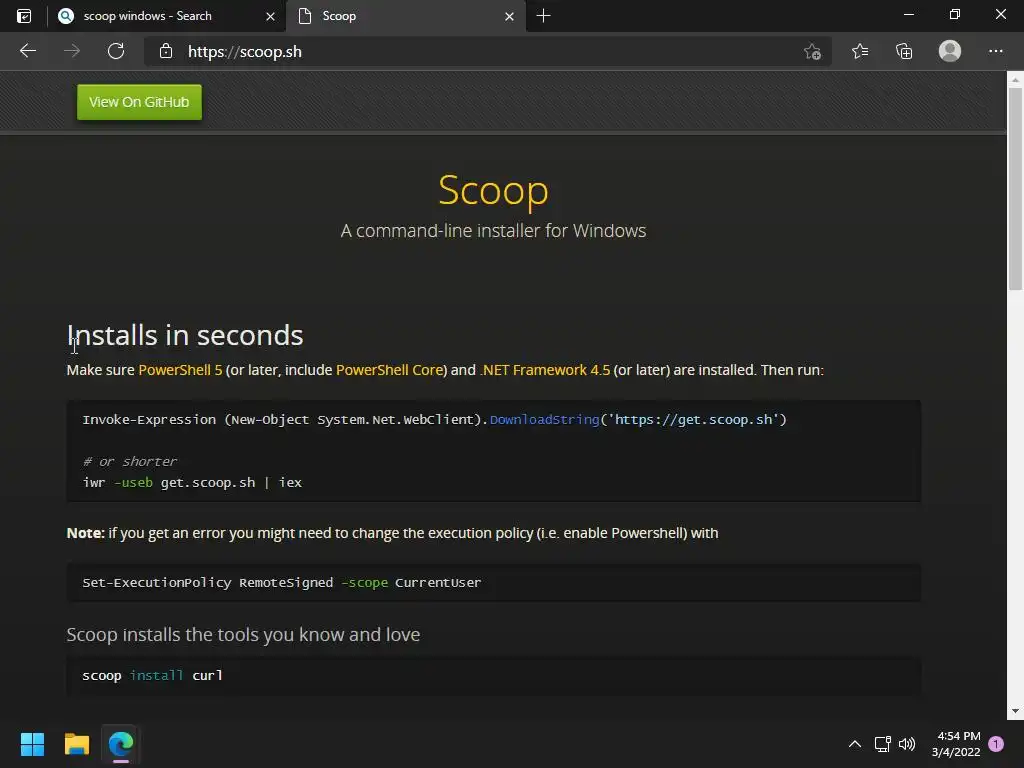Viewport: 1024px width, 768px height.
Task: Click the Microsoft Edge taskbar icon
Action: click(x=121, y=744)
